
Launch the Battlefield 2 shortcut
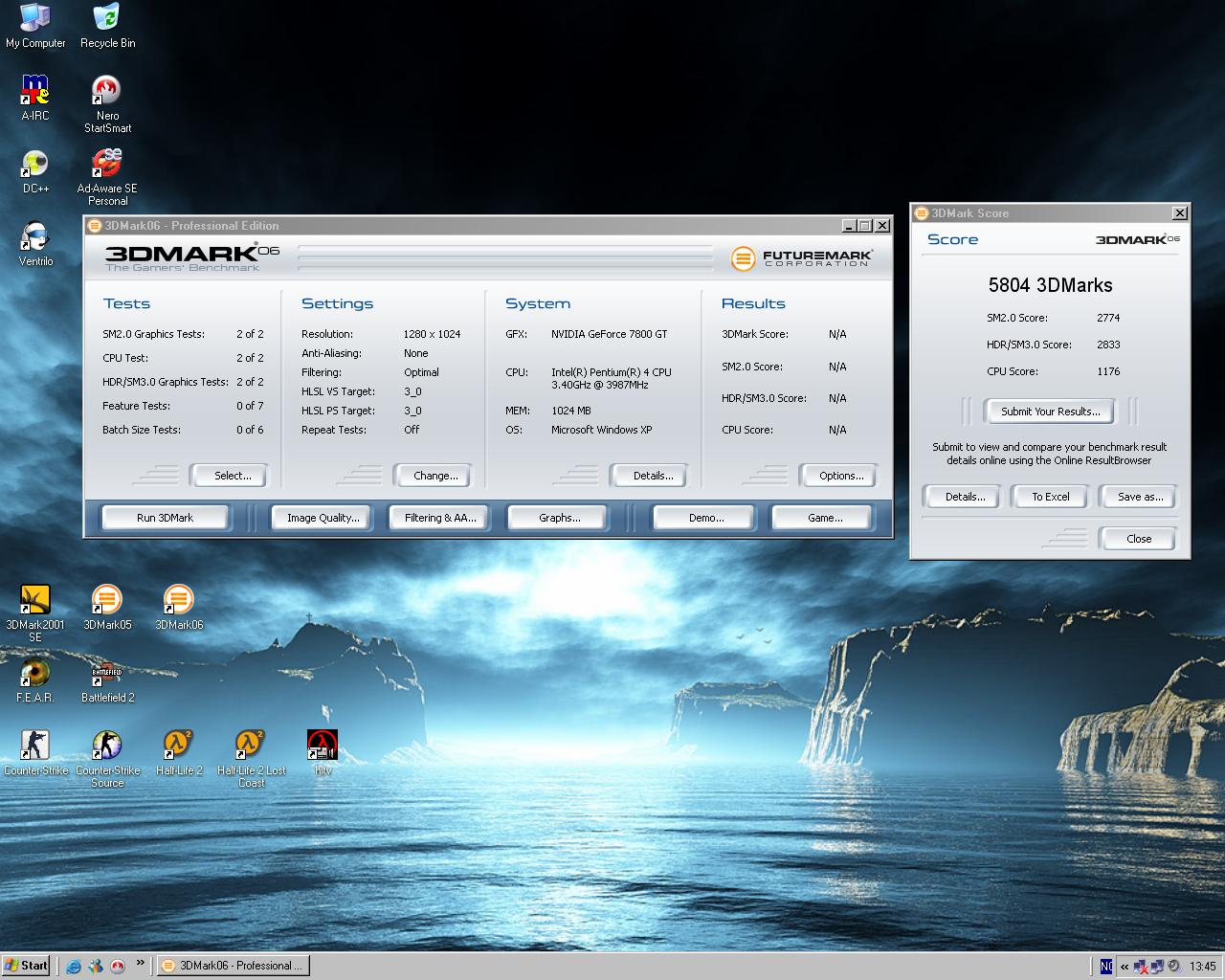(x=107, y=680)
